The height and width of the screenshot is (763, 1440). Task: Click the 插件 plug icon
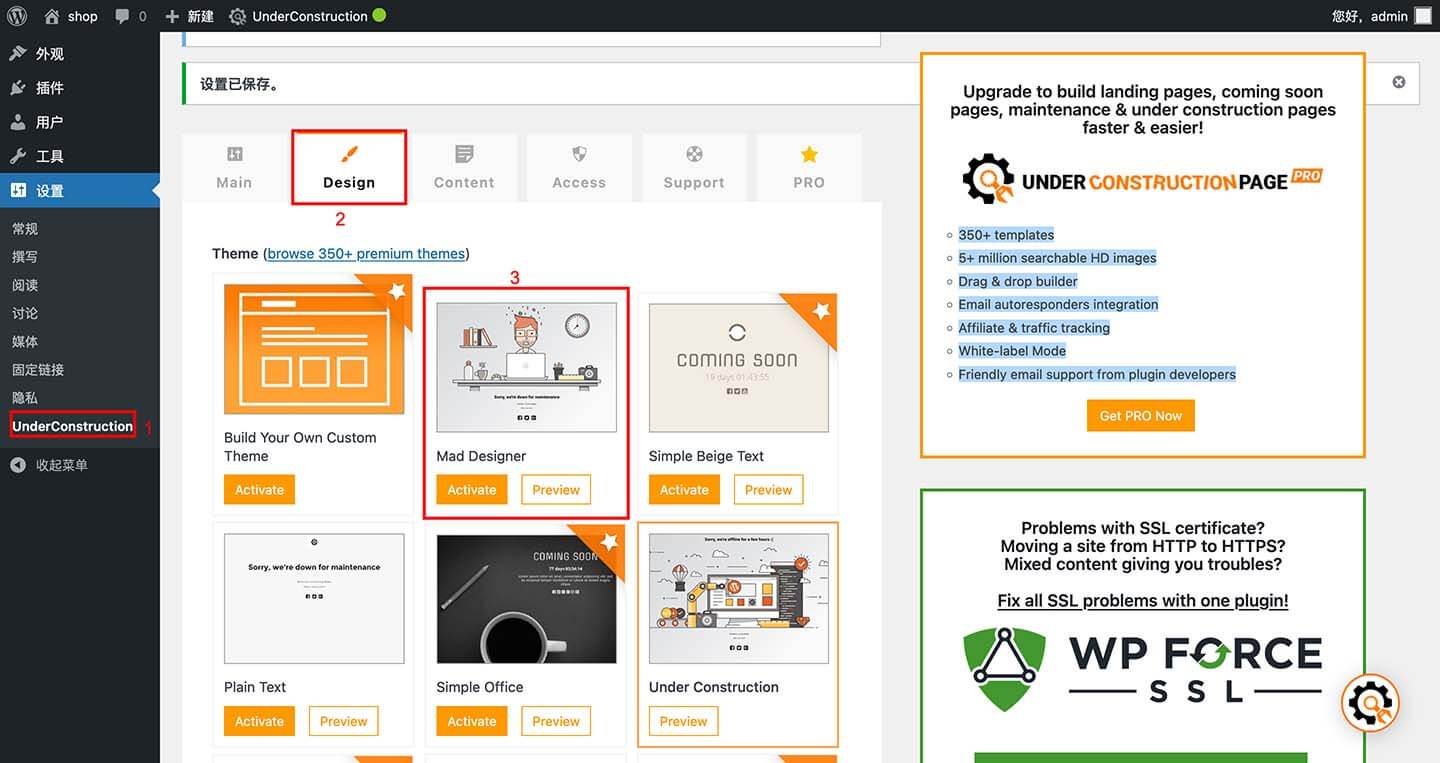click(x=18, y=88)
